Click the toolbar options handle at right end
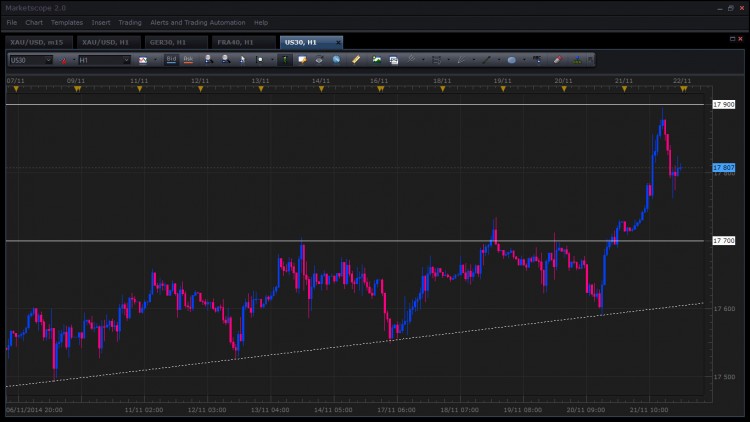This screenshot has width=750, height=422. (590, 60)
